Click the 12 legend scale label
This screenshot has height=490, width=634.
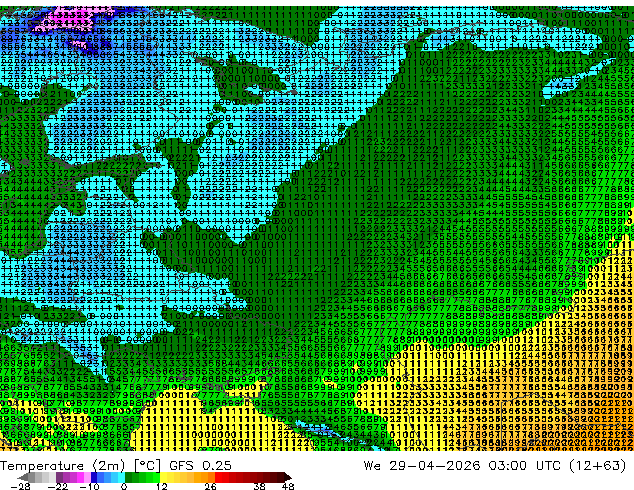(162, 486)
